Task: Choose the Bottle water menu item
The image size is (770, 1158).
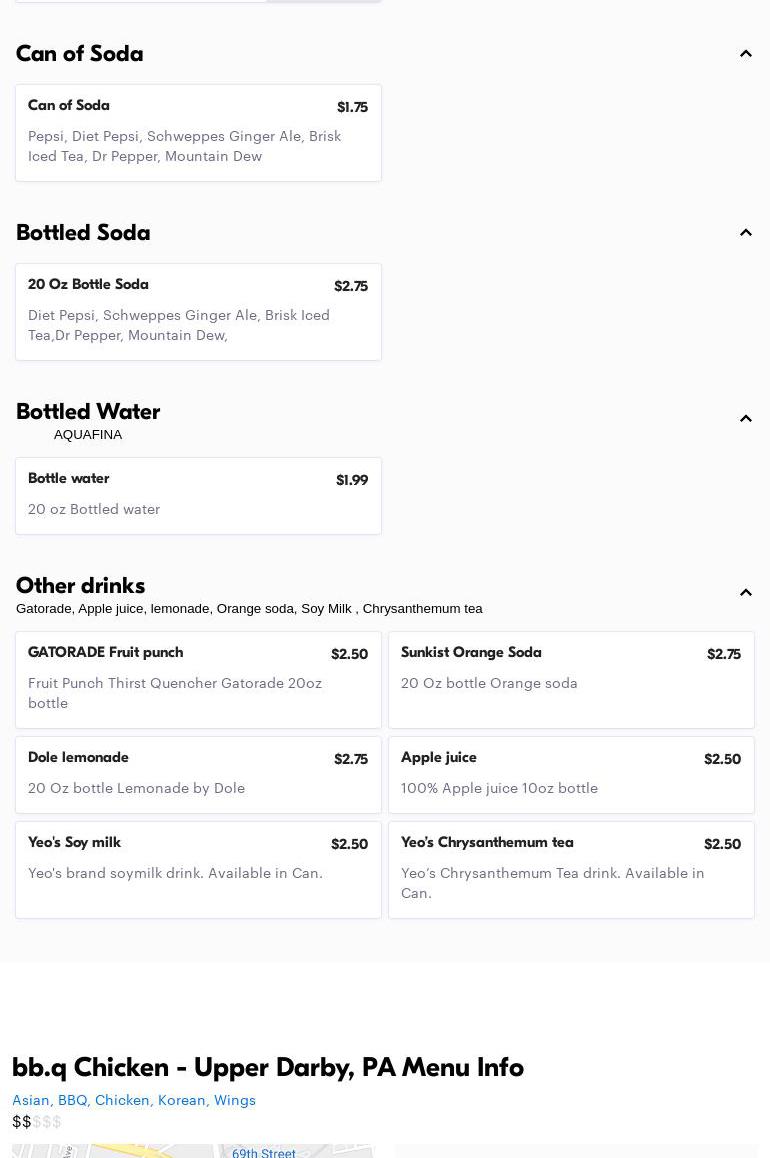Action: tap(198, 496)
